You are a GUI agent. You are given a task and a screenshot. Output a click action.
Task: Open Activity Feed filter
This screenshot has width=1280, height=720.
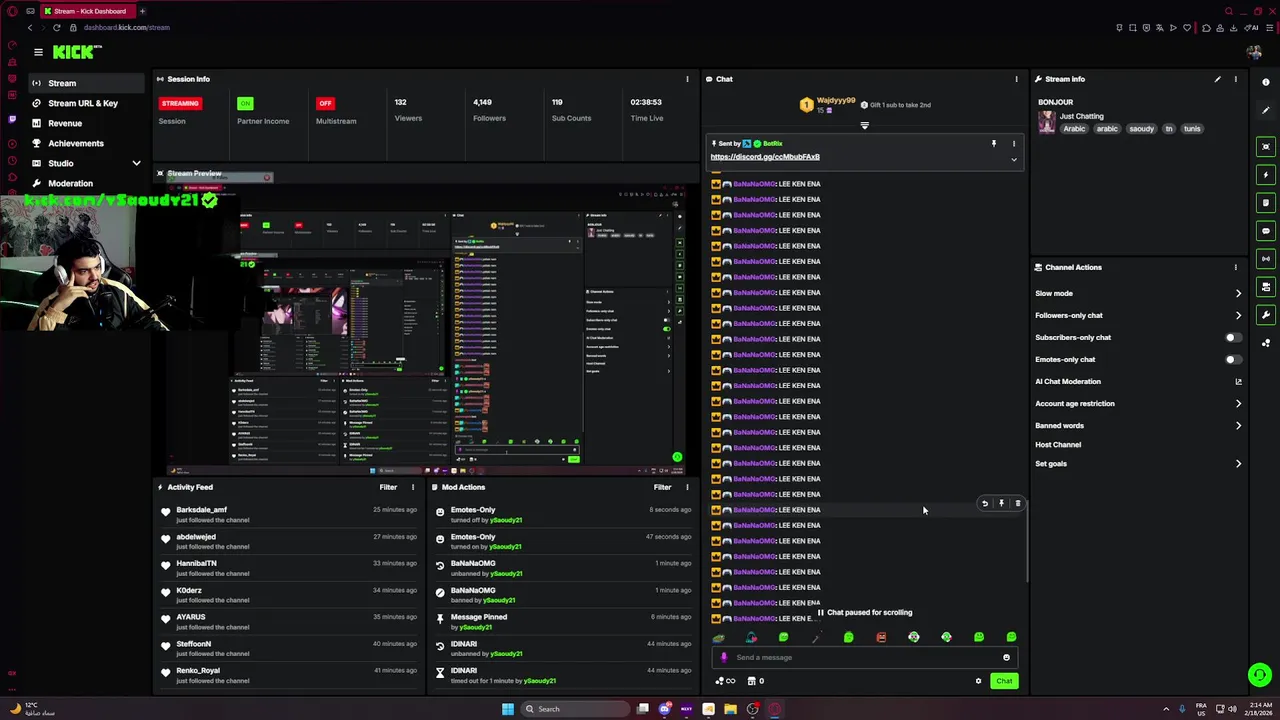[388, 487]
